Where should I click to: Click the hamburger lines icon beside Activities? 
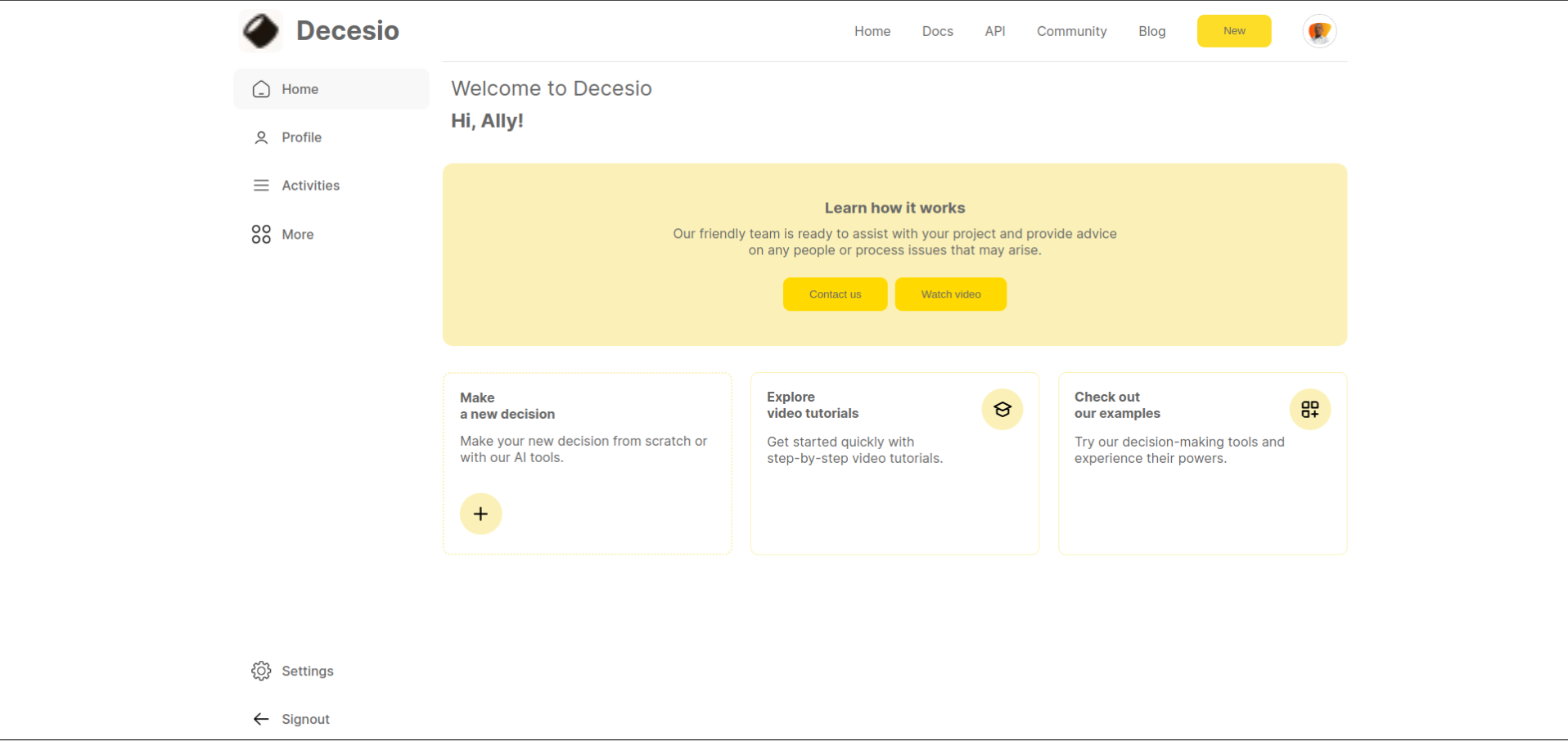click(x=261, y=186)
